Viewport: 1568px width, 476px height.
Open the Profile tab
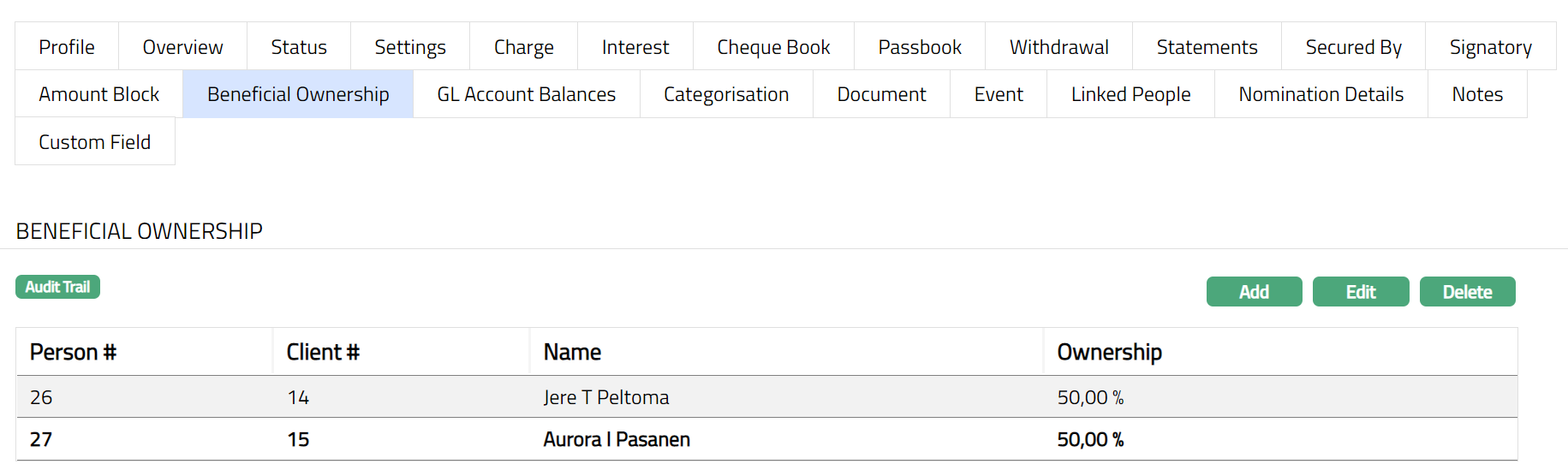[x=67, y=47]
